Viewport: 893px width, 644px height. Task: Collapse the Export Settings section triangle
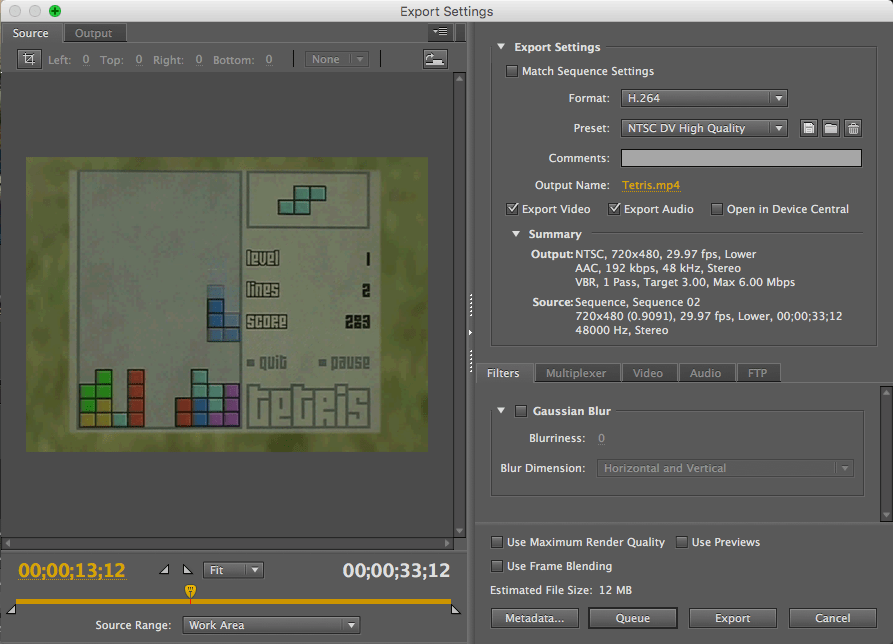[501, 47]
